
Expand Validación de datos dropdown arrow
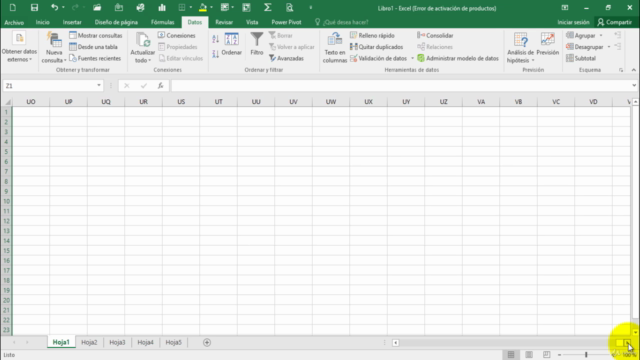click(x=412, y=58)
